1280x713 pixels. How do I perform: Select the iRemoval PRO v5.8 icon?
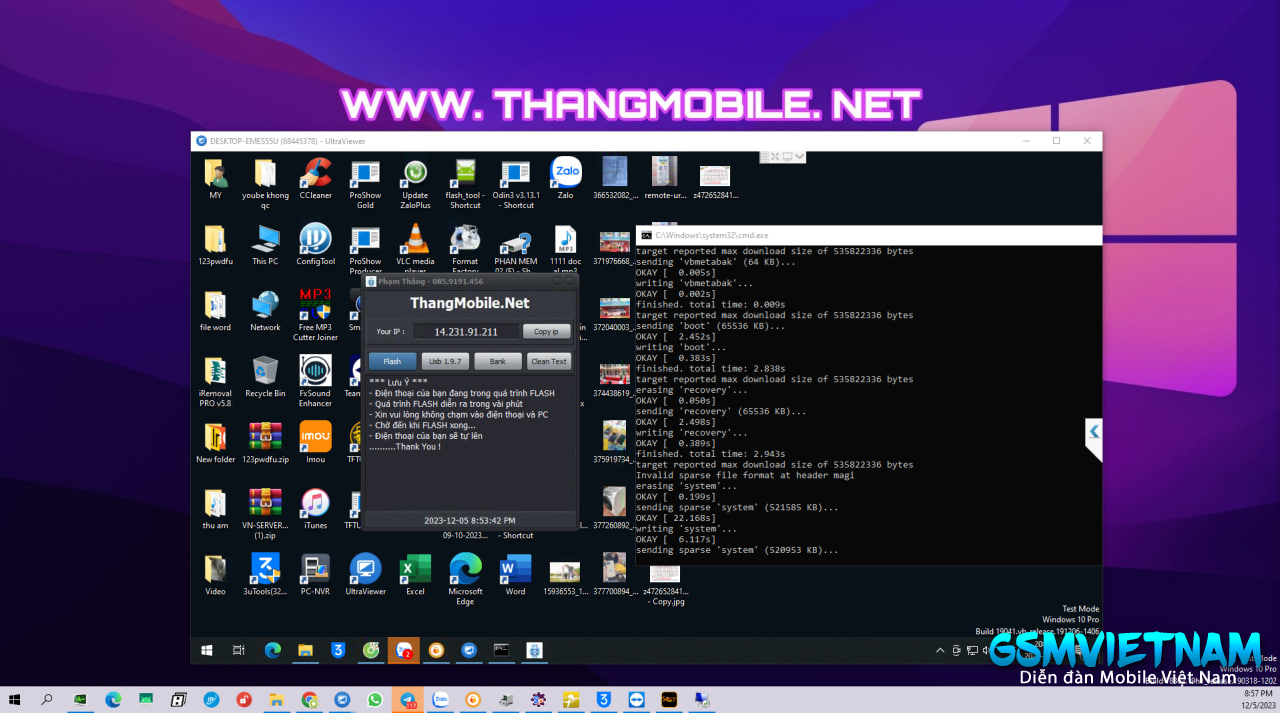point(215,382)
